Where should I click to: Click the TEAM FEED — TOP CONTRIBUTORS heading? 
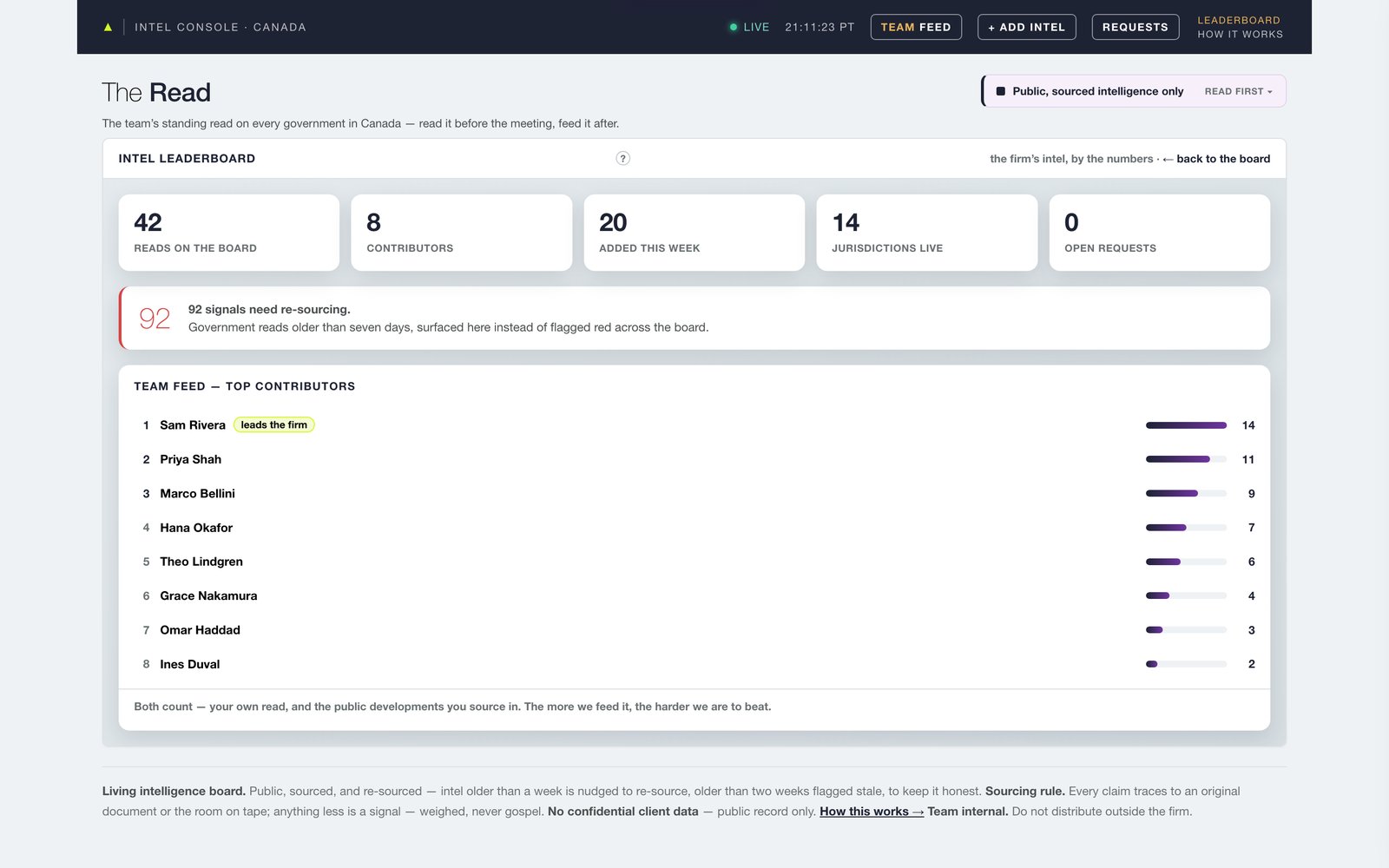[x=245, y=386]
